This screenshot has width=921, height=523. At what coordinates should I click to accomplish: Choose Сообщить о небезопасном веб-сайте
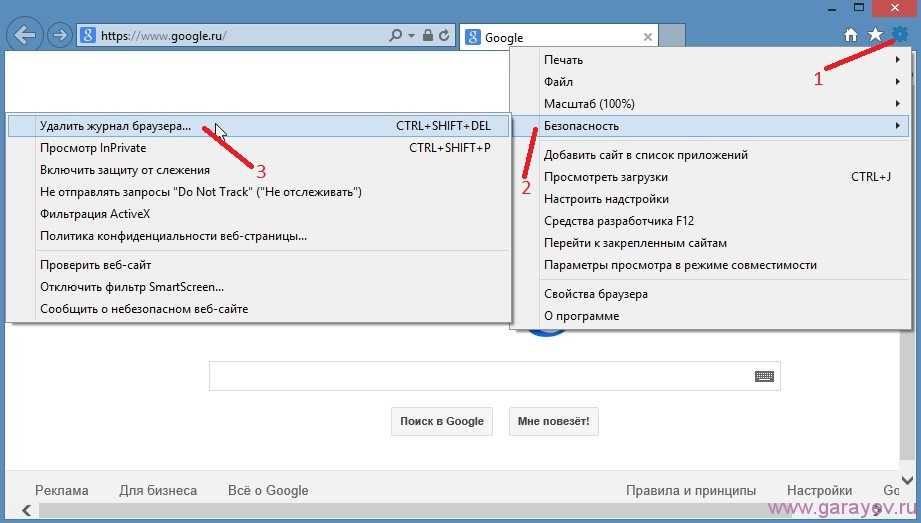click(x=258, y=309)
